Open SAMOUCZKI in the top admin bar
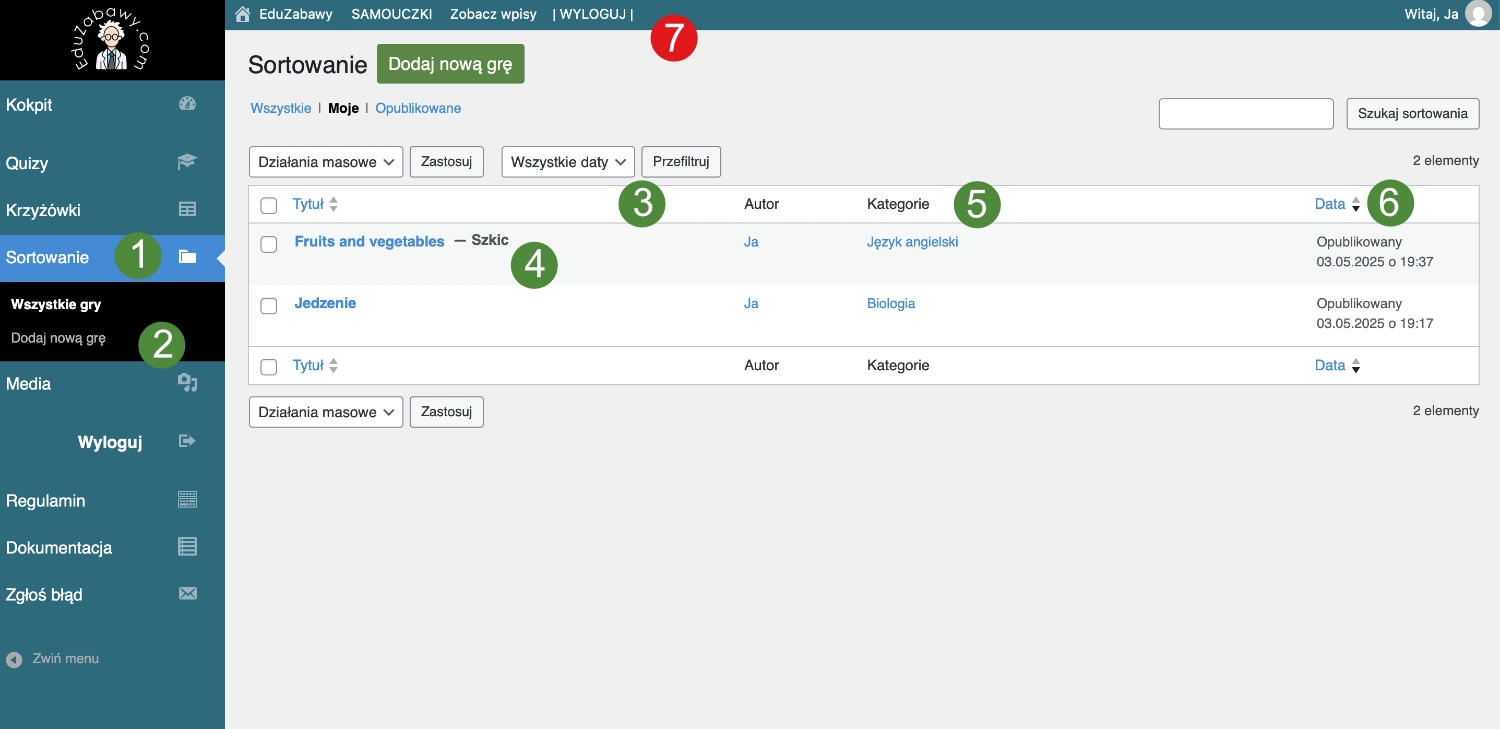 pyautogui.click(x=392, y=15)
